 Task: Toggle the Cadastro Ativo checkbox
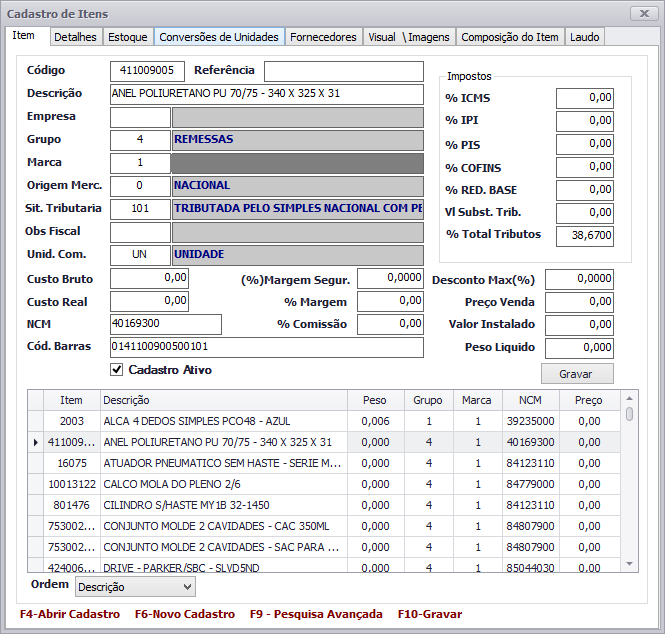tap(117, 370)
